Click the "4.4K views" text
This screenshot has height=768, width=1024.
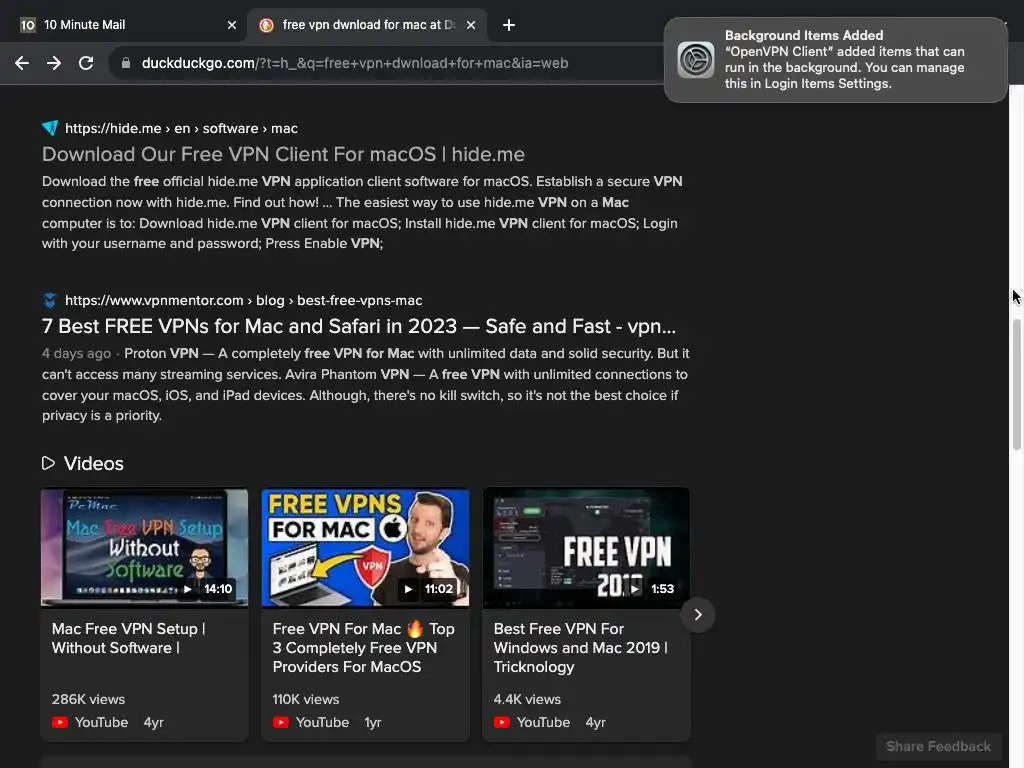(527, 699)
